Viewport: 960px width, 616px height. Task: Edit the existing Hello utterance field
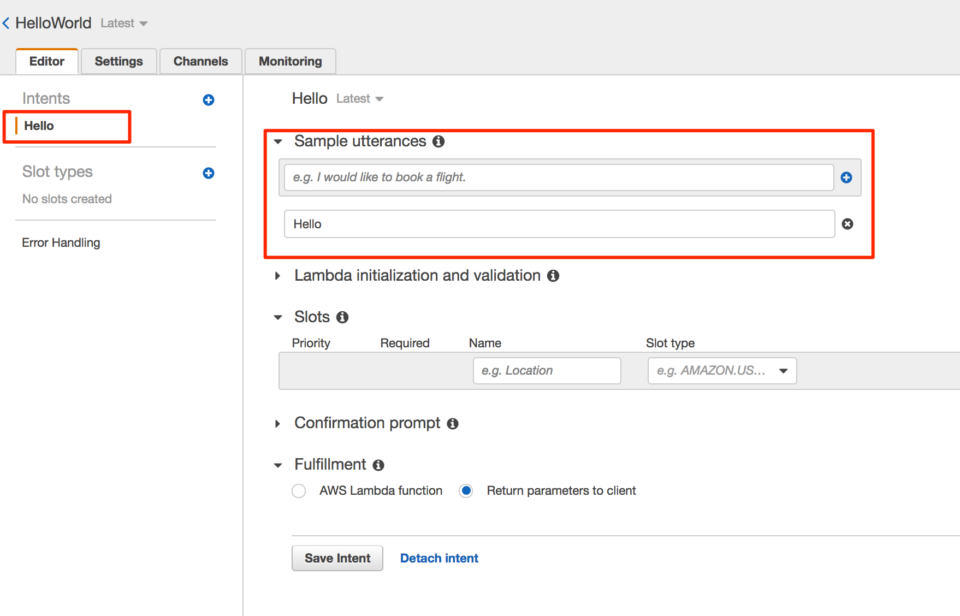coord(559,224)
